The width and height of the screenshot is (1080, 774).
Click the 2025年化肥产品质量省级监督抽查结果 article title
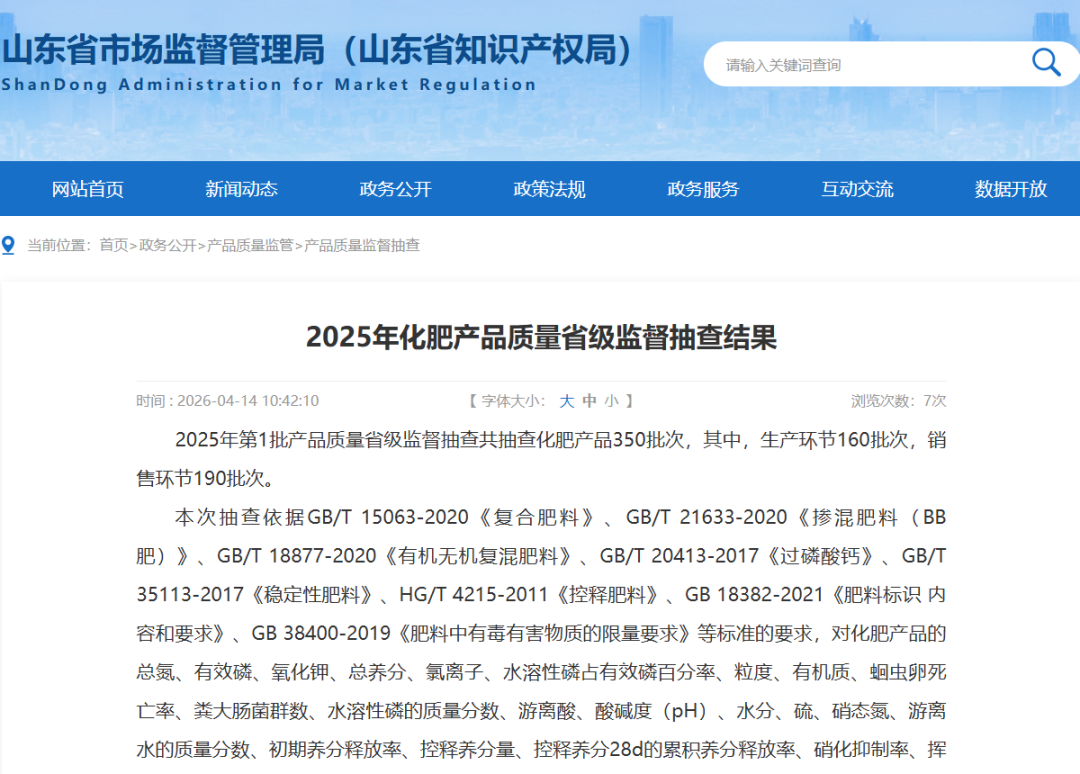pyautogui.click(x=540, y=340)
